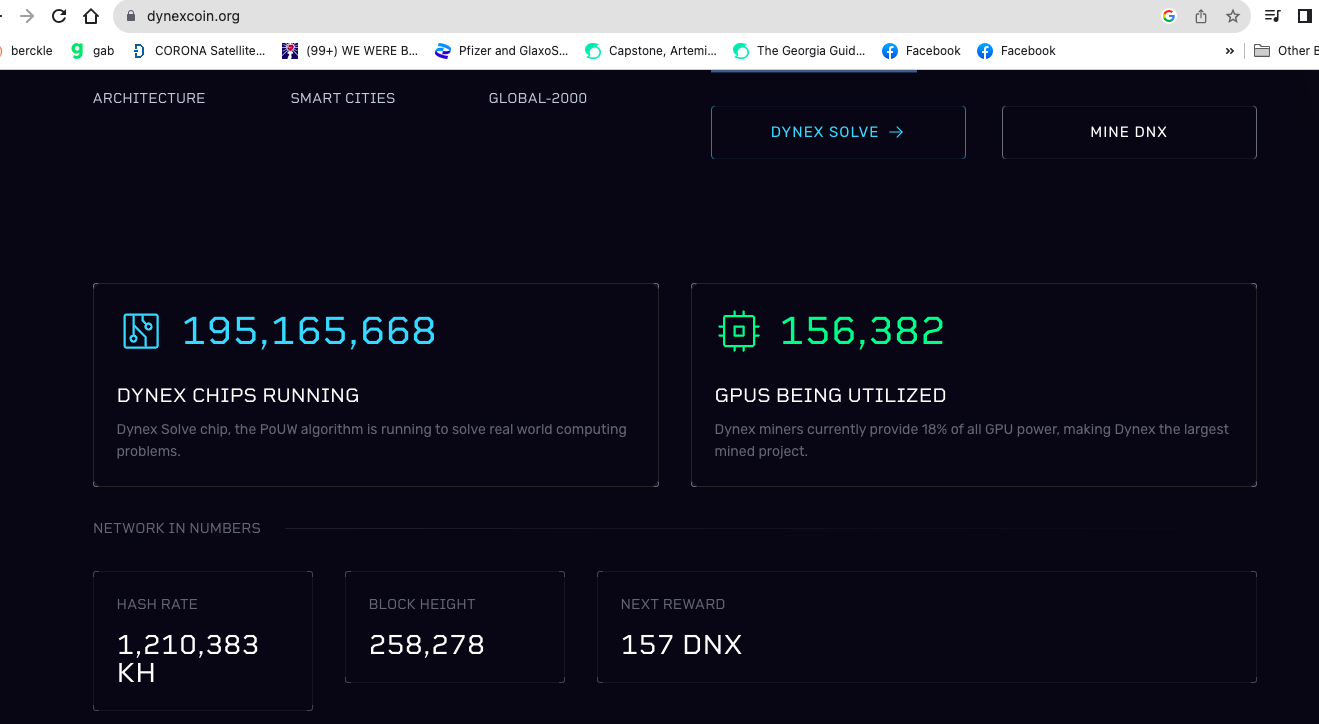This screenshot has height=724, width=1319.
Task: Open the media controls icon
Action: [x=1272, y=16]
